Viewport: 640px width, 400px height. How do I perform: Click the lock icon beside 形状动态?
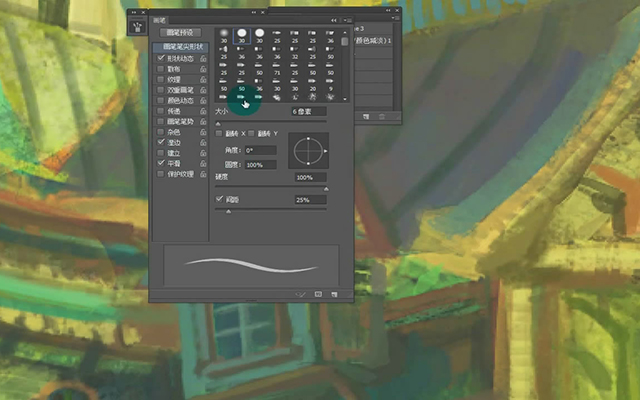coord(203,58)
